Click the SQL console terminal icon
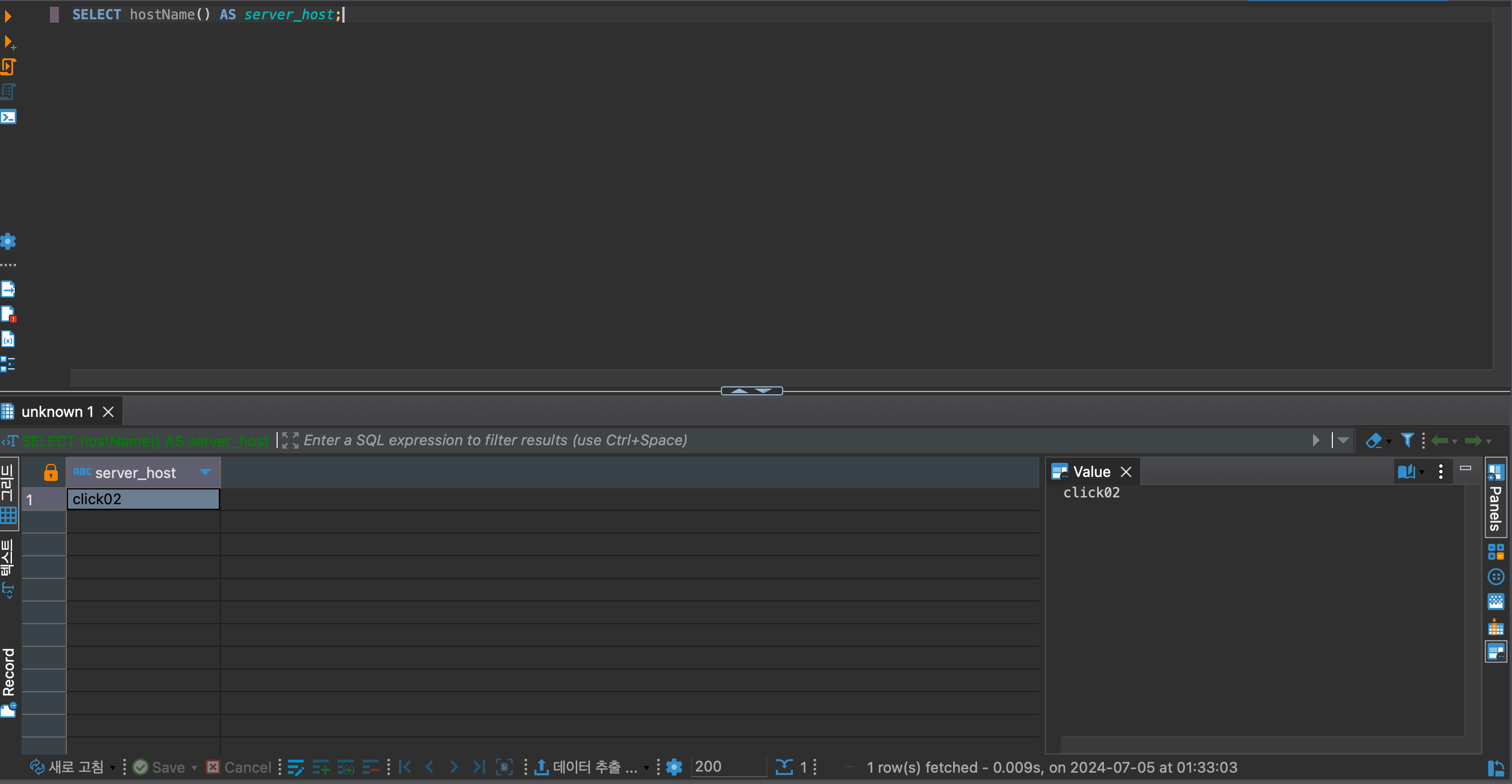1512x784 pixels. 8,117
